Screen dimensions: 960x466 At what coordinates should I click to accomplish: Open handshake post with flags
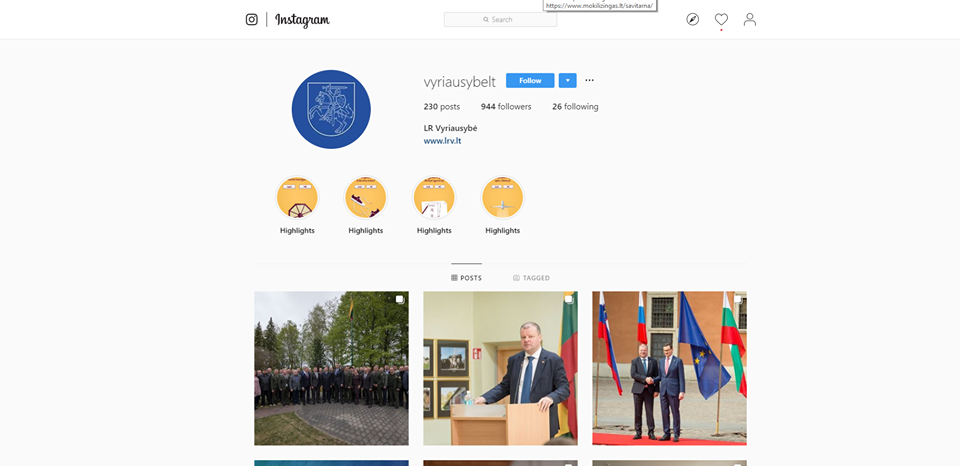[669, 368]
